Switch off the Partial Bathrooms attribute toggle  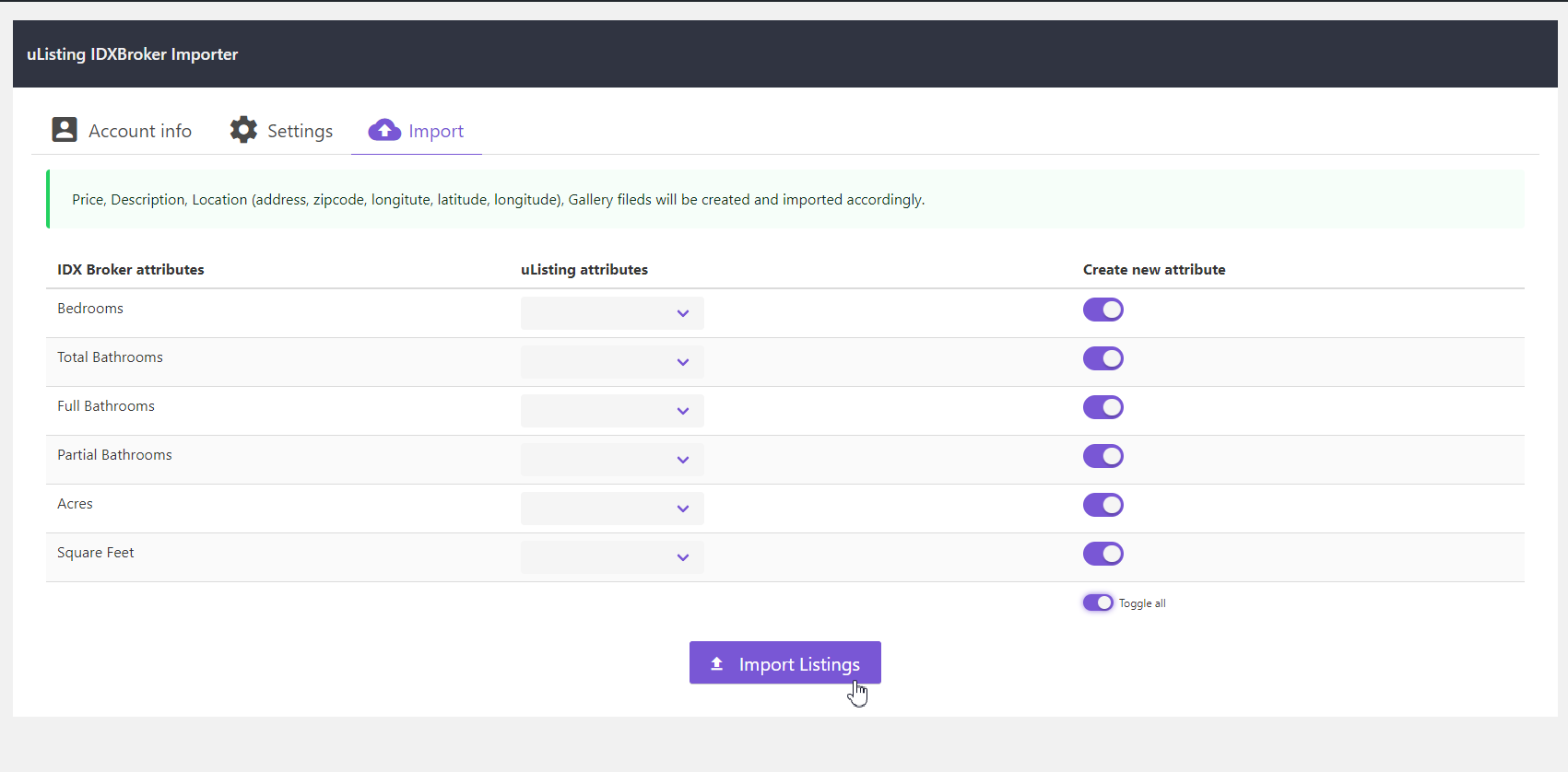click(x=1102, y=456)
